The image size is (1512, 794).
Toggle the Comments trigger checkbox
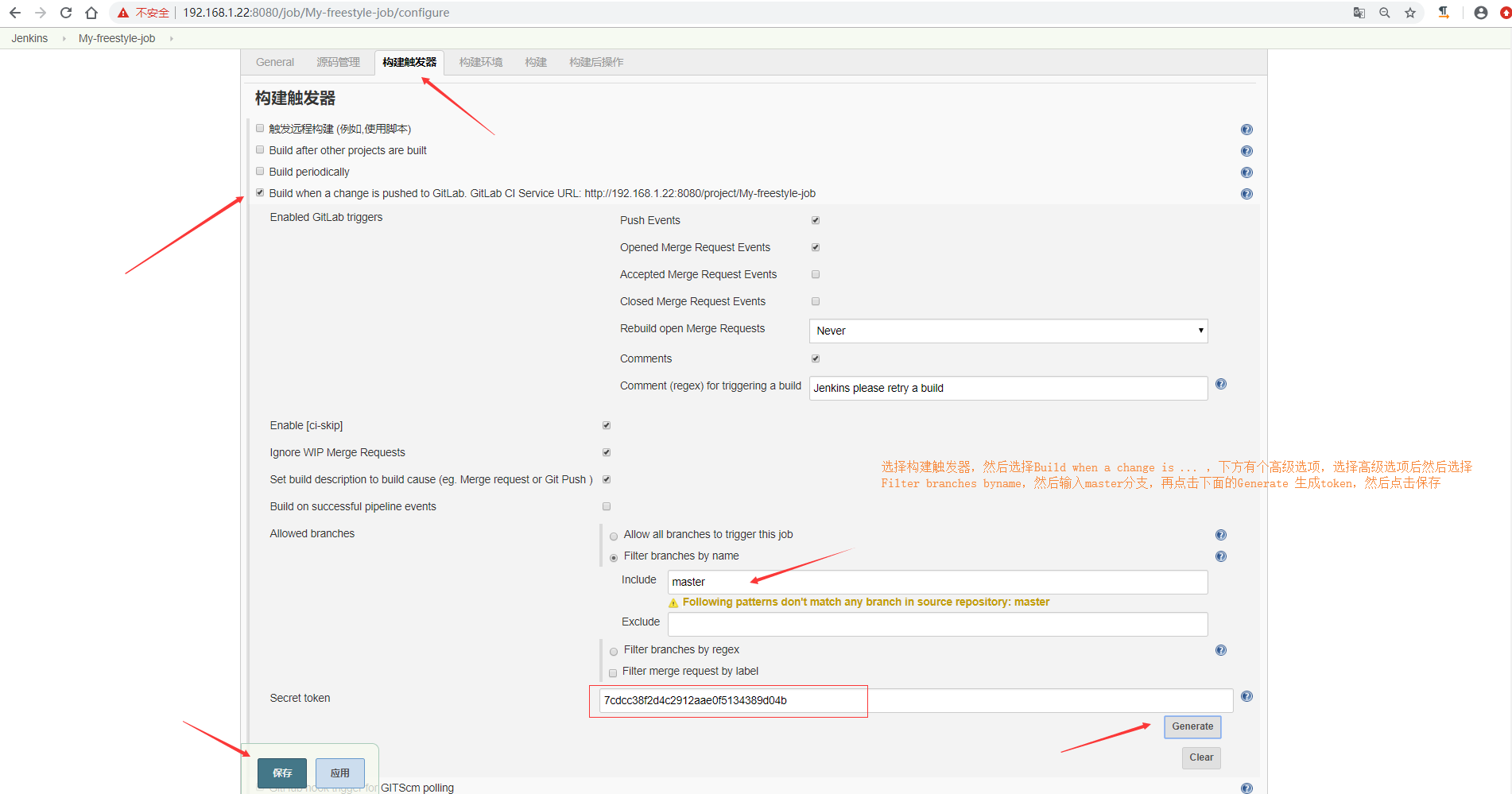coord(816,358)
